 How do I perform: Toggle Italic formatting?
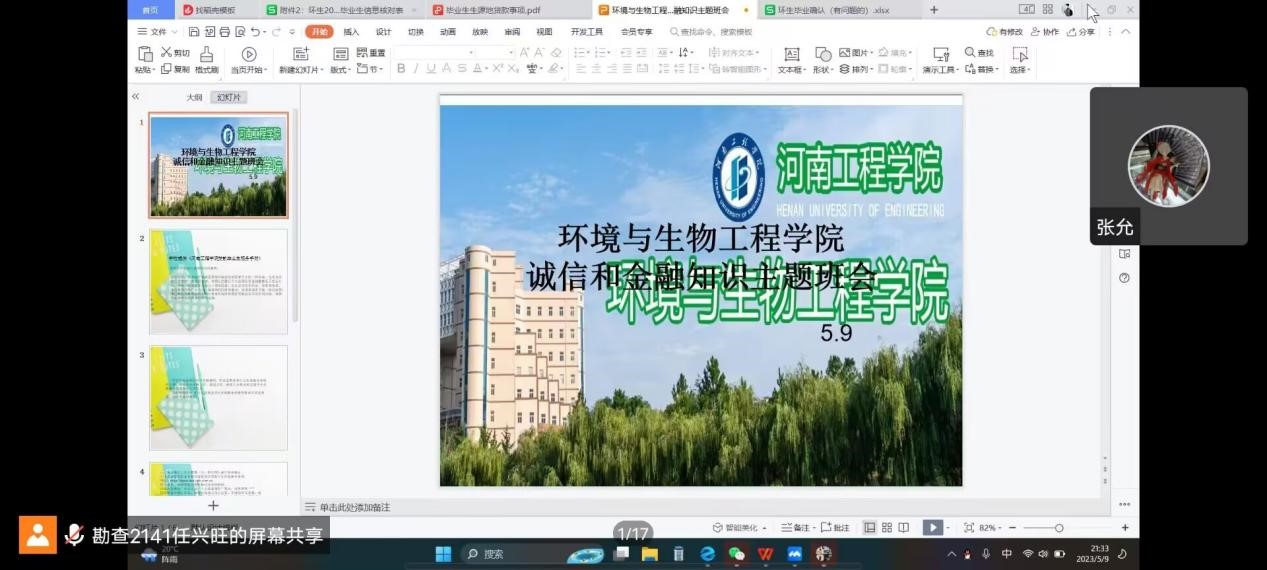[x=416, y=68]
